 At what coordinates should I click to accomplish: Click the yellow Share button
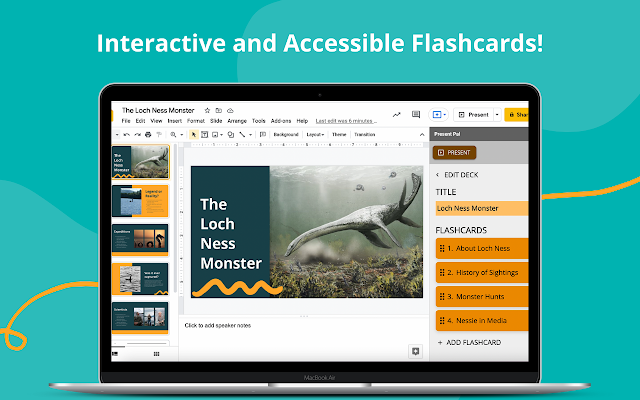pyautogui.click(x=516, y=115)
